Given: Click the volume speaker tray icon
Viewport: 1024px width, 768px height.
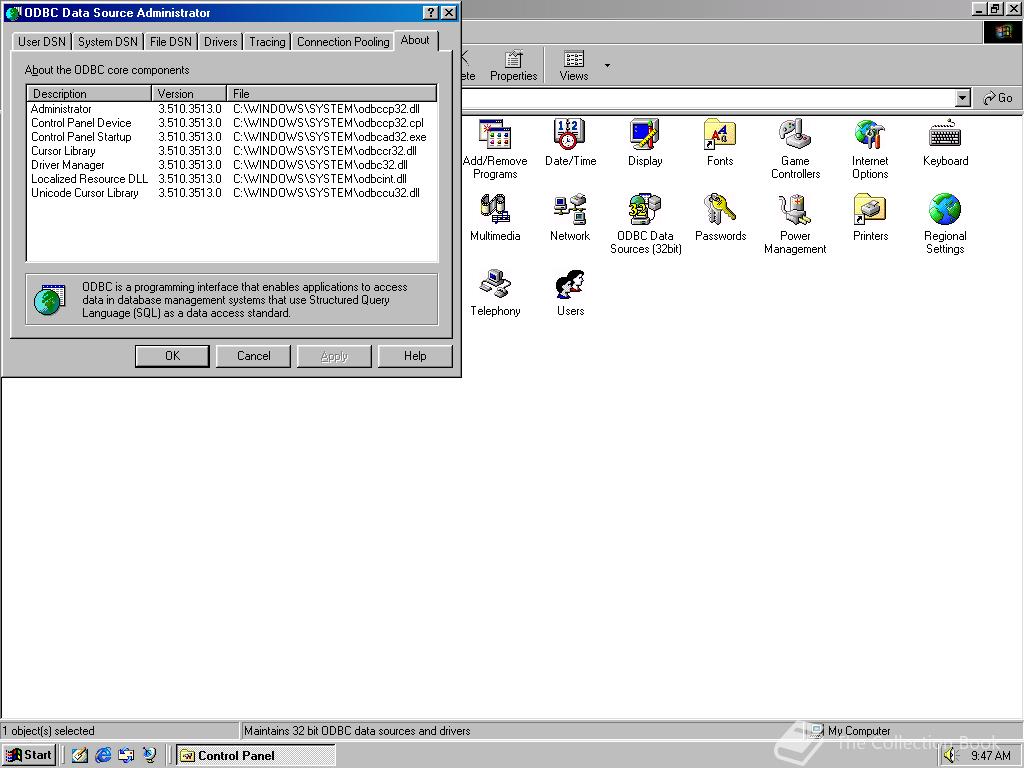Looking at the screenshot, I should [950, 756].
